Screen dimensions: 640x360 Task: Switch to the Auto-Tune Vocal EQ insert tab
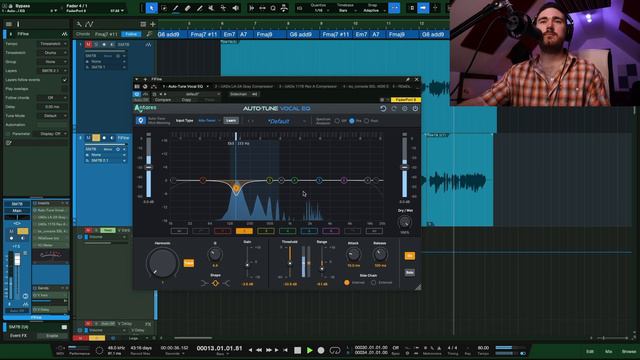(x=186, y=87)
